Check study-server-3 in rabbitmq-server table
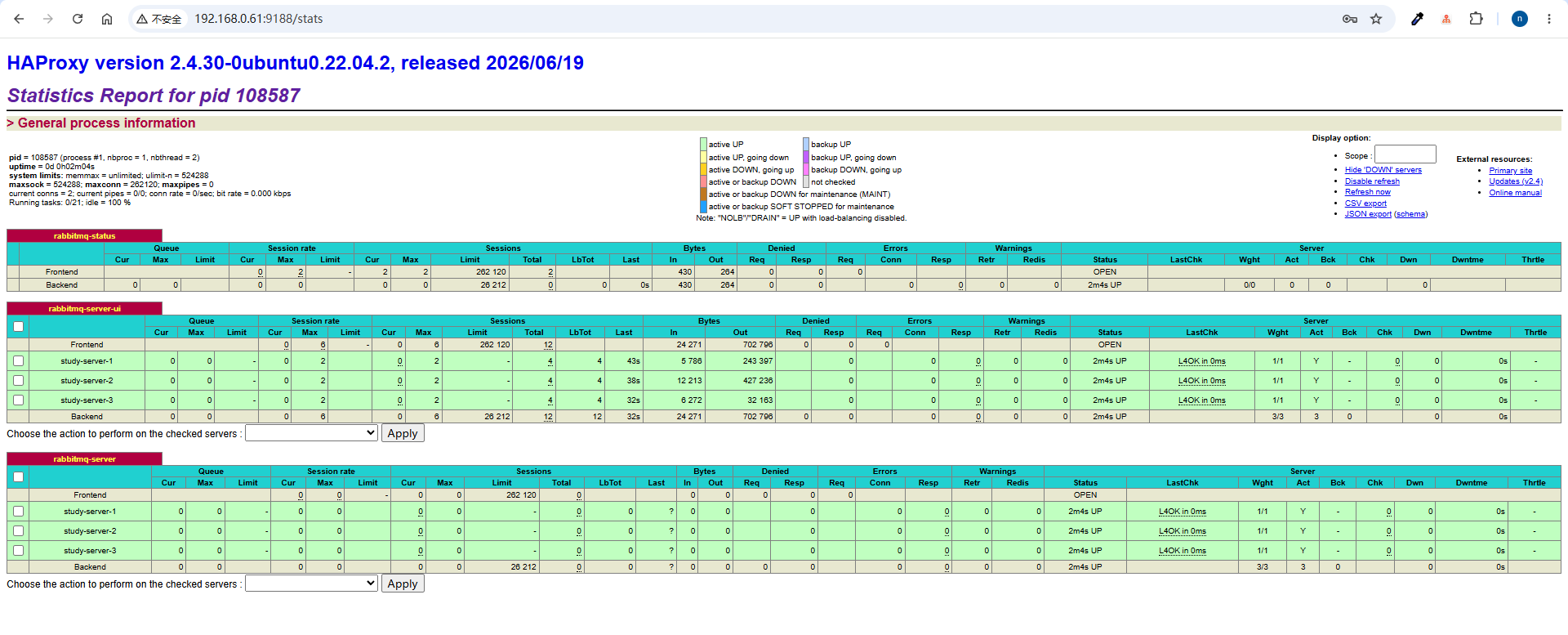Viewport: 1568px width, 635px height. pos(19,550)
